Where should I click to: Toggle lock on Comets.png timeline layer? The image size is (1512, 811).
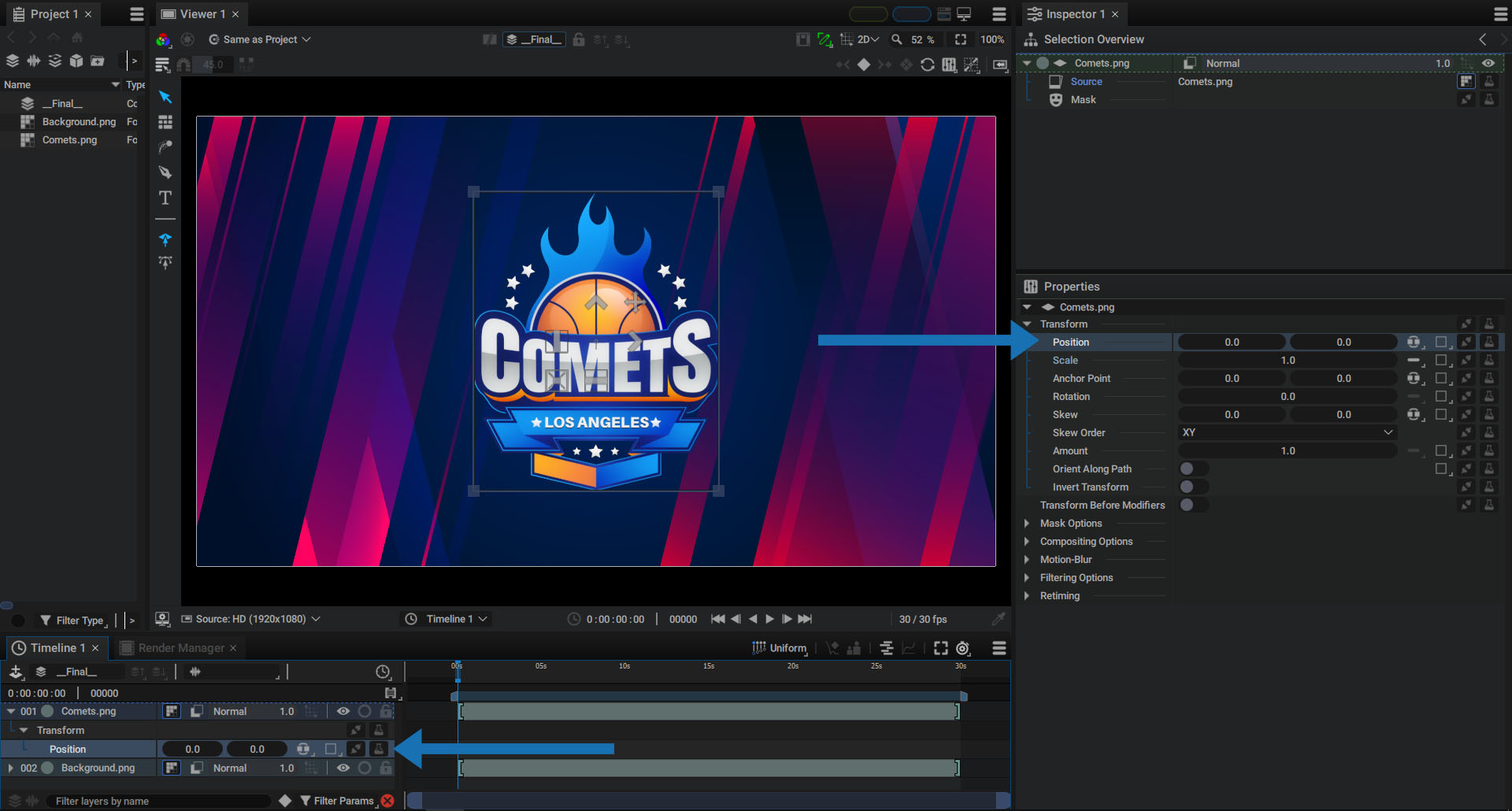pyautogui.click(x=386, y=711)
